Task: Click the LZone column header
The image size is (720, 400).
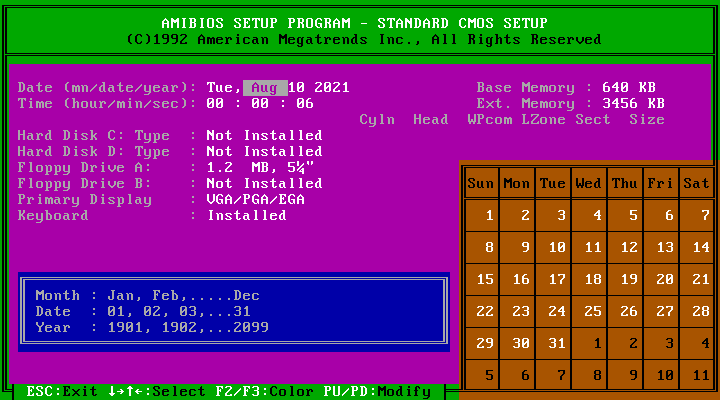Action: point(544,119)
